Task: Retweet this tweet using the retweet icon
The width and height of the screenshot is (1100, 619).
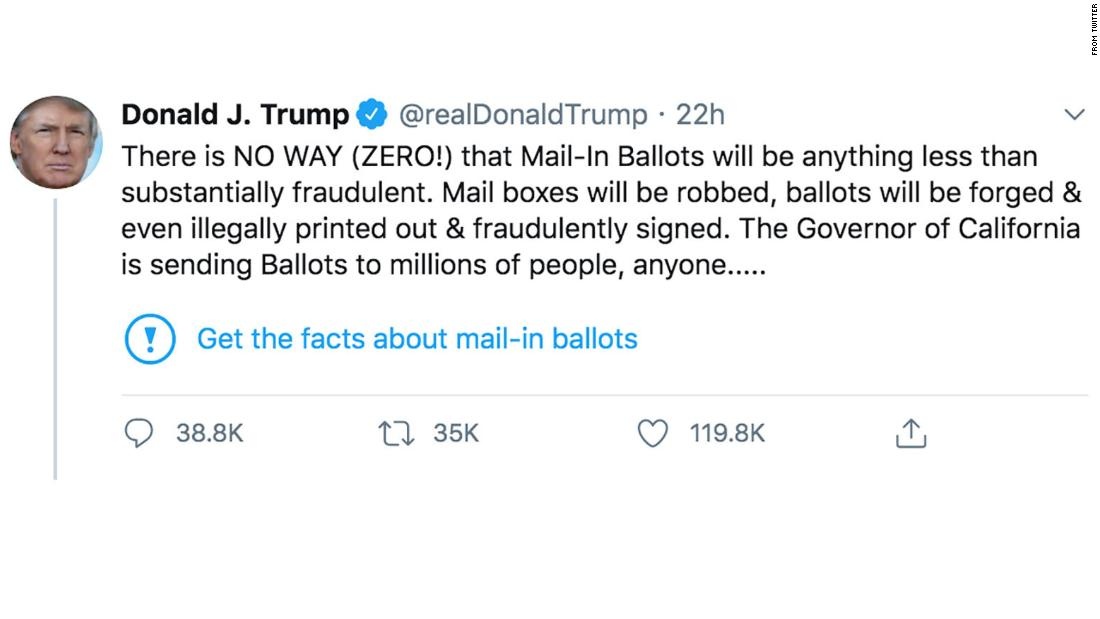Action: pyautogui.click(x=393, y=433)
